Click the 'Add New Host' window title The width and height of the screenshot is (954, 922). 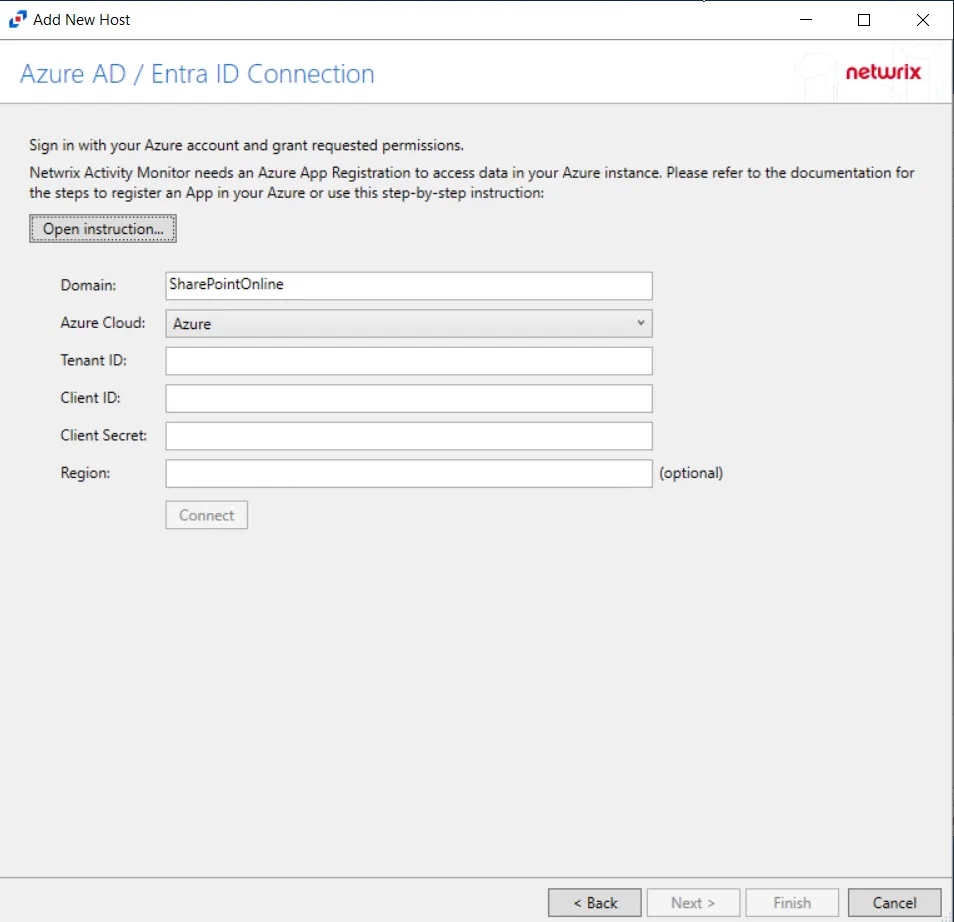click(82, 19)
